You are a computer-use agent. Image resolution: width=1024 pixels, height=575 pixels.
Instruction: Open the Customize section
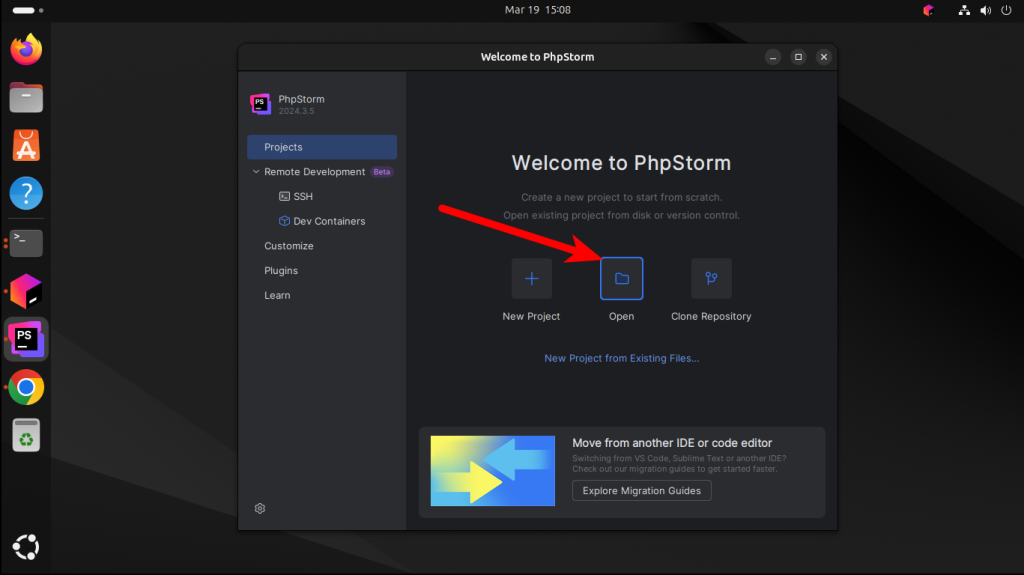point(289,246)
